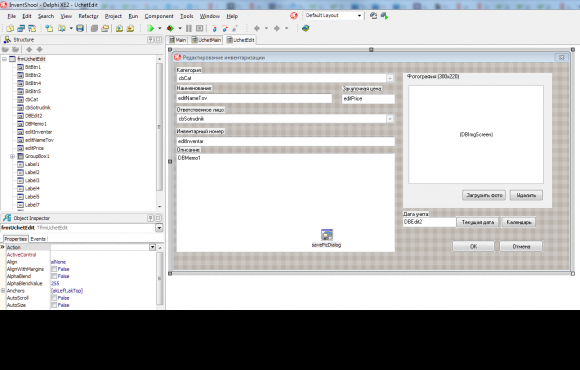Click the Save All disk icon

(80, 28)
